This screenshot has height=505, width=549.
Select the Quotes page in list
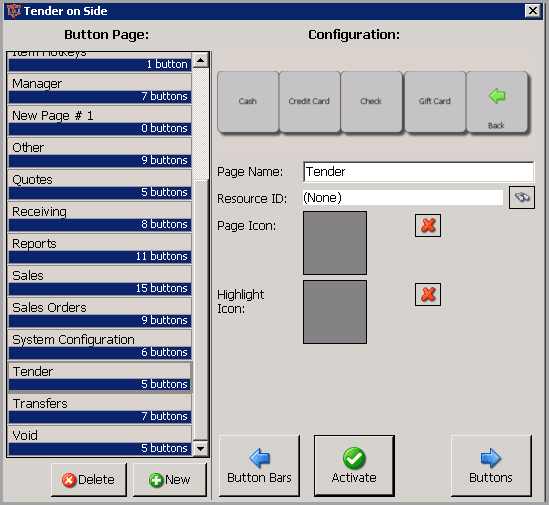pos(100,184)
